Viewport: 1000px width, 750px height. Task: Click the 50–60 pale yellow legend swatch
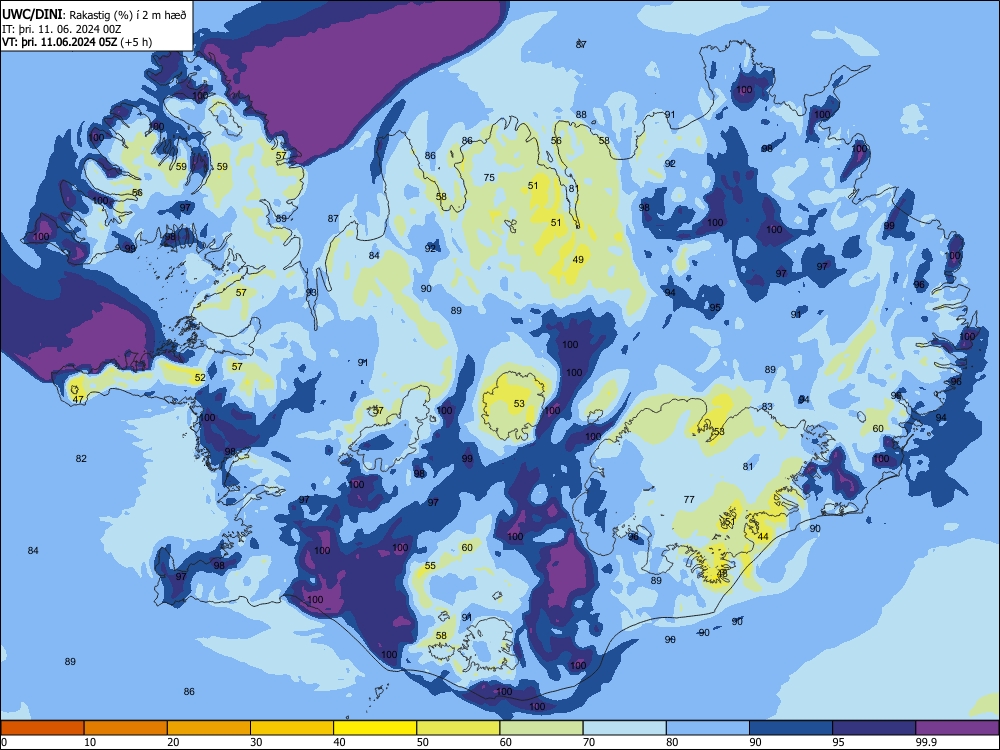(458, 728)
